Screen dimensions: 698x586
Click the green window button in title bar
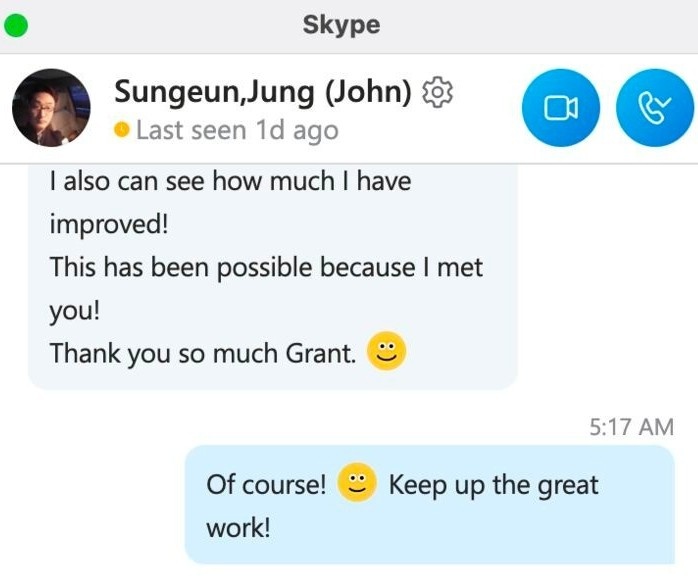(x=16, y=25)
